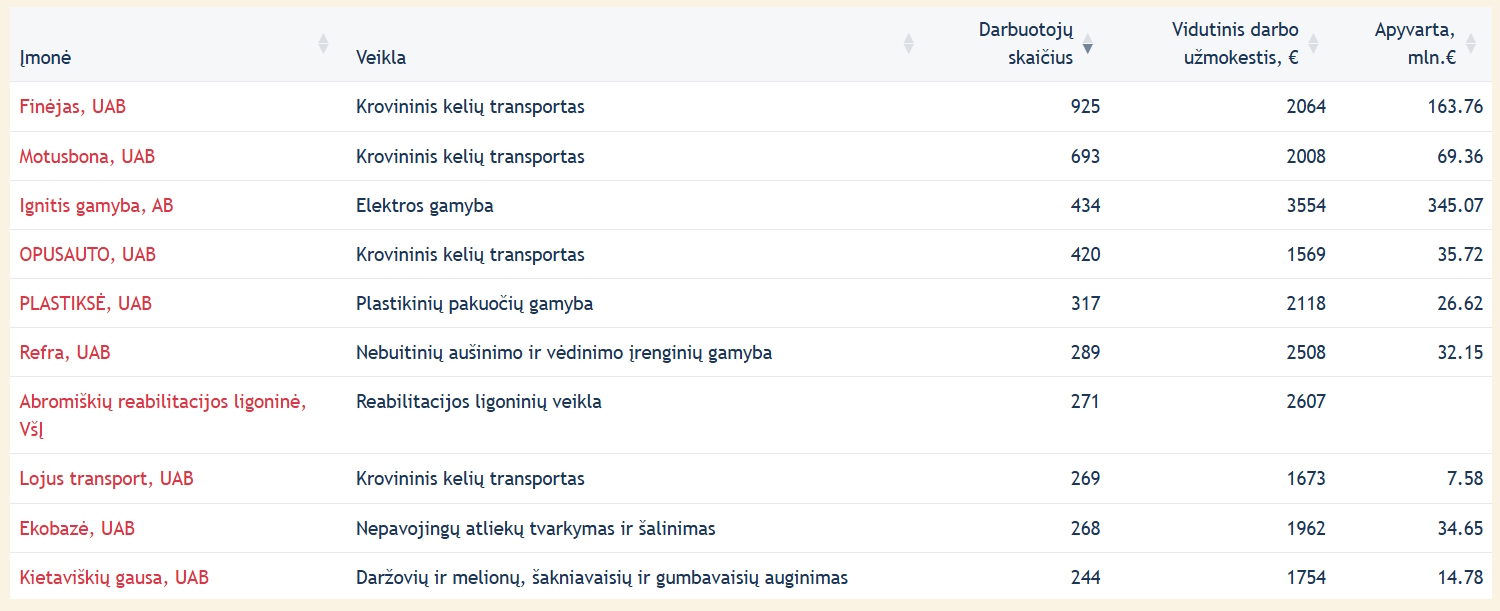Click the Veikla column header text
Viewport: 1500px width, 611px height.
tap(381, 58)
